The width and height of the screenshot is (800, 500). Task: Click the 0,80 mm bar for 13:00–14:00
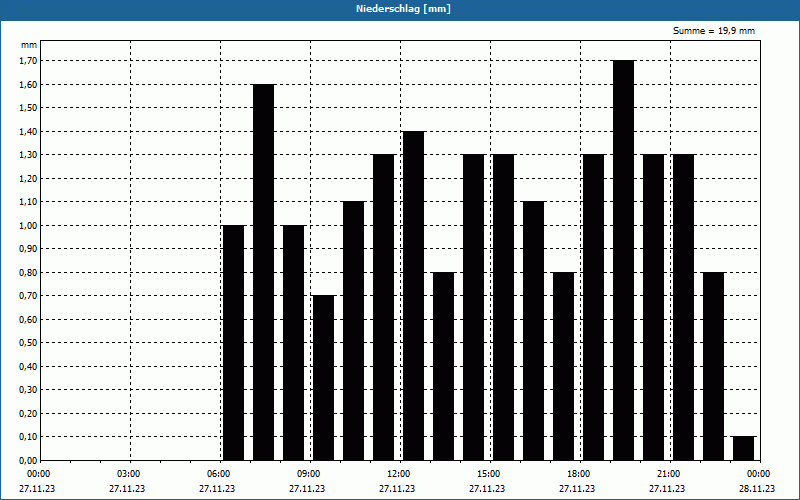coord(443,366)
